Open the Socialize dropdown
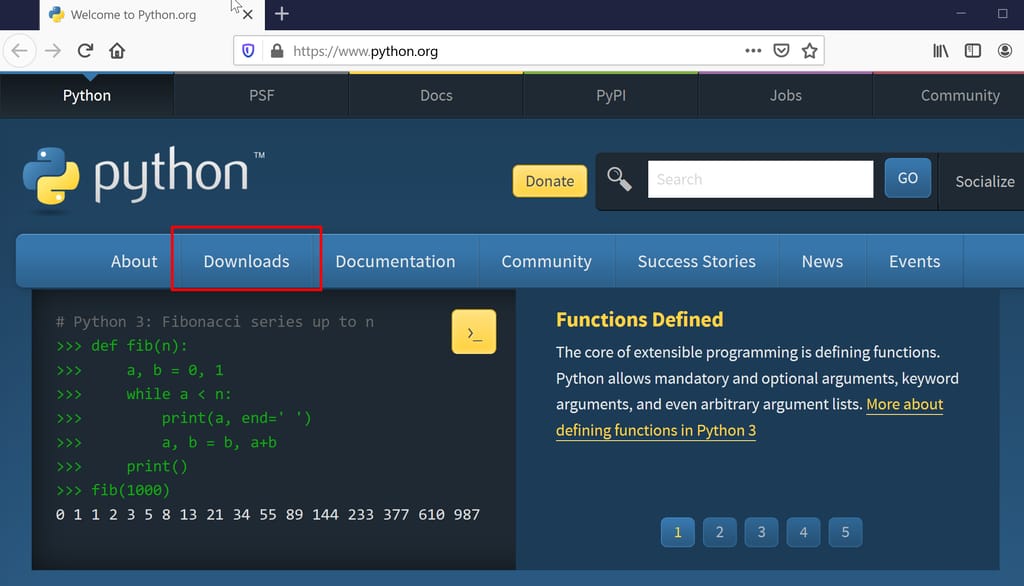Image resolution: width=1024 pixels, height=586 pixels. (983, 181)
